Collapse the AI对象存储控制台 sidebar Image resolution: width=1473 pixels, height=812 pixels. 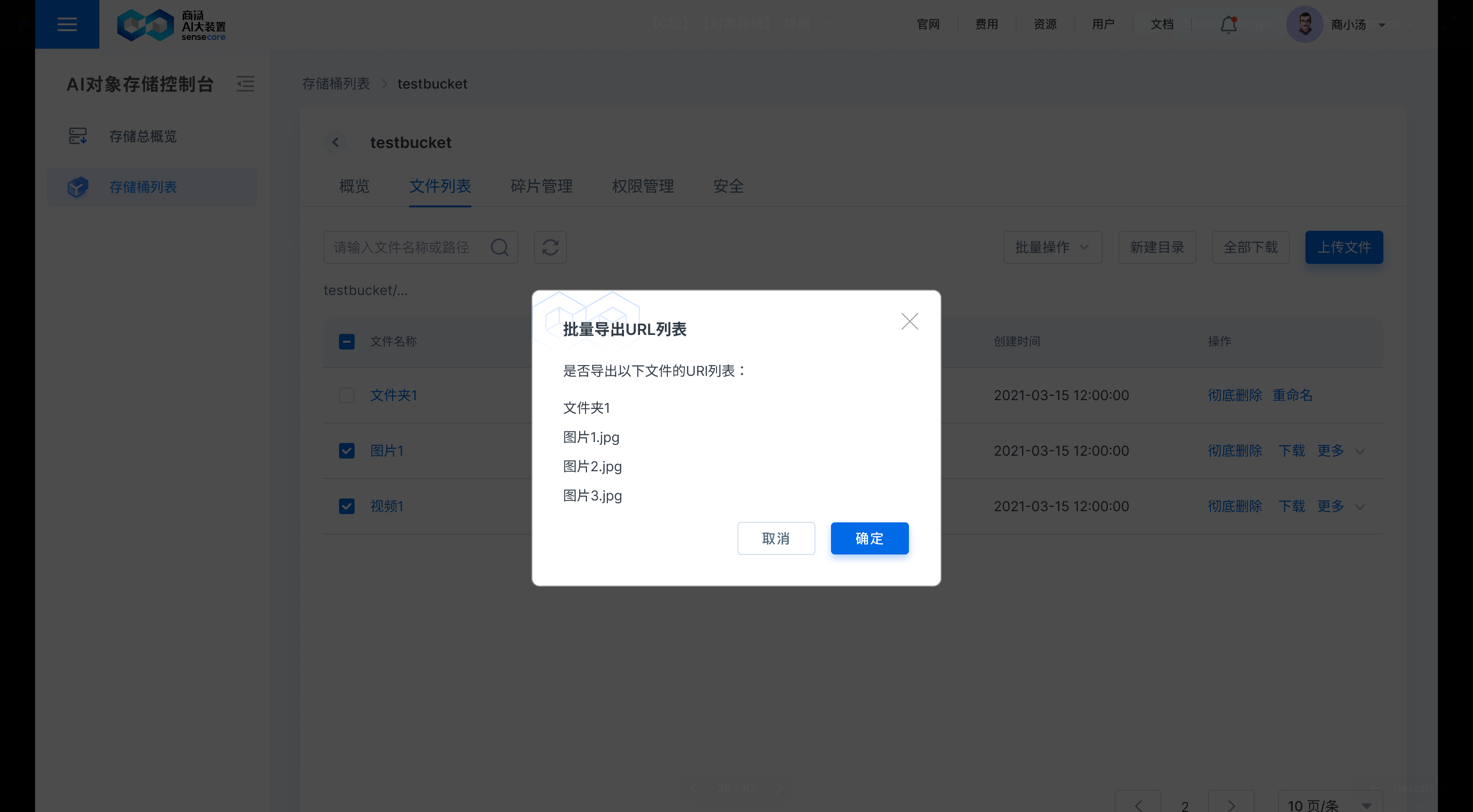click(x=245, y=83)
